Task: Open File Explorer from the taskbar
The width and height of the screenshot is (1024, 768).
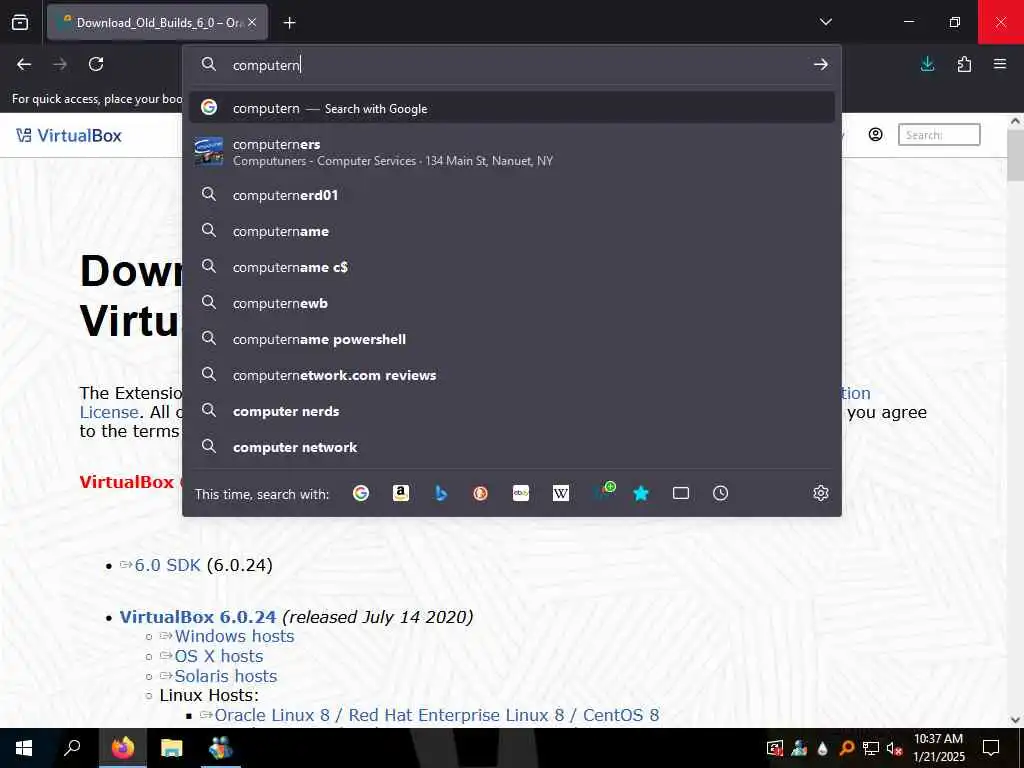Action: [172, 748]
